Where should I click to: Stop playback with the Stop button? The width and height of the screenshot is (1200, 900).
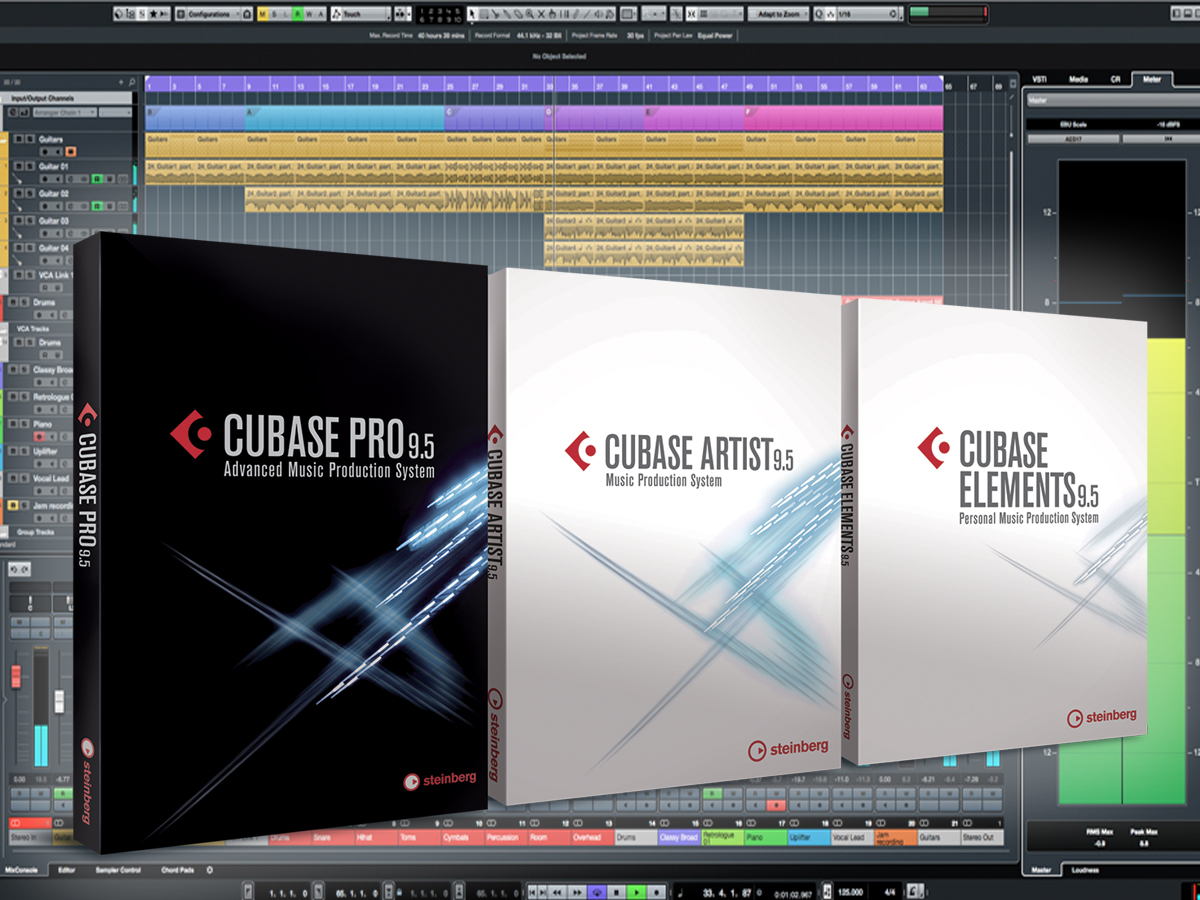[x=616, y=892]
